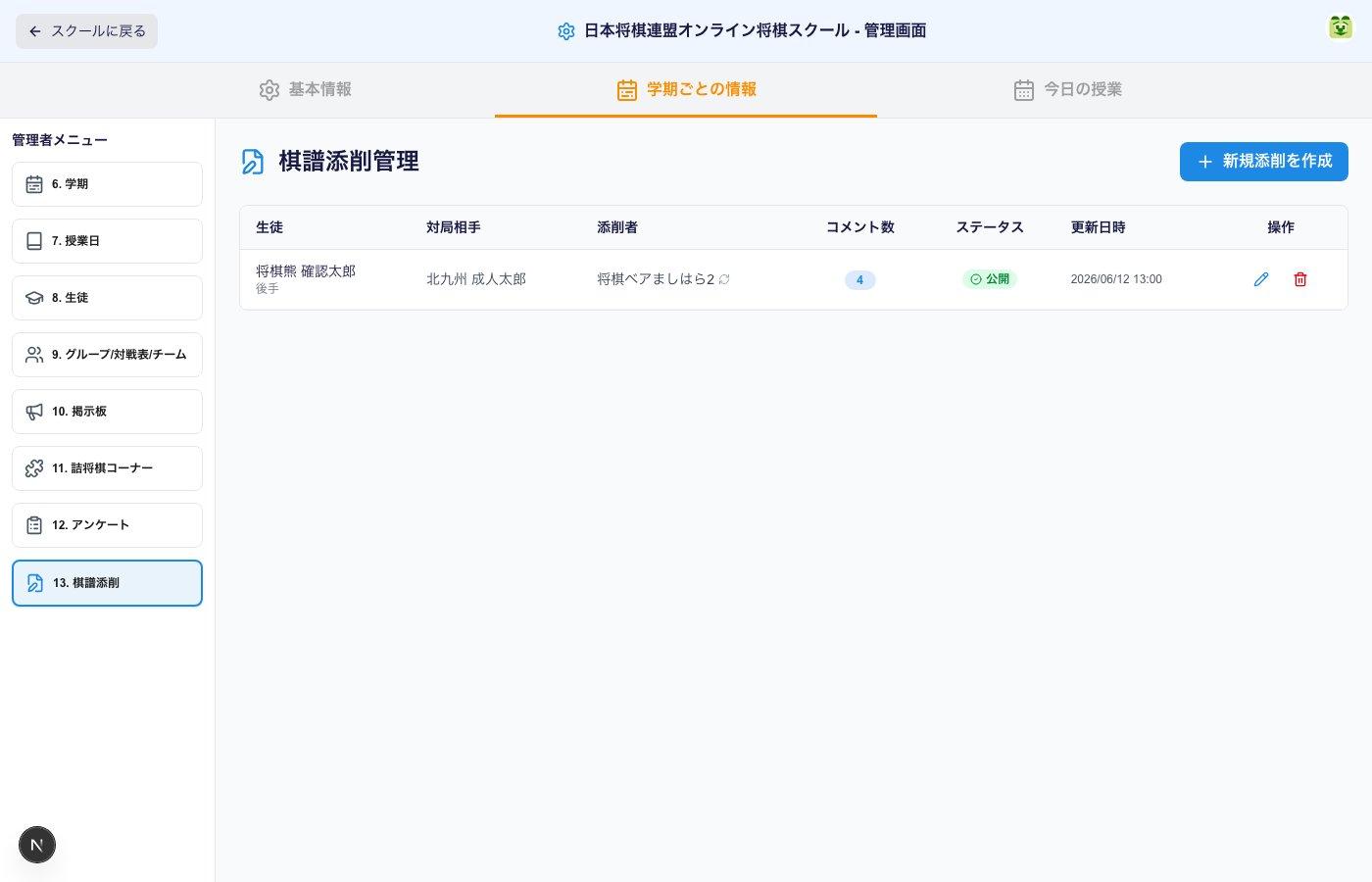This screenshot has height=882, width=1372.
Task: Click opponent name 北九州 成人太郎
Action: 476,279
